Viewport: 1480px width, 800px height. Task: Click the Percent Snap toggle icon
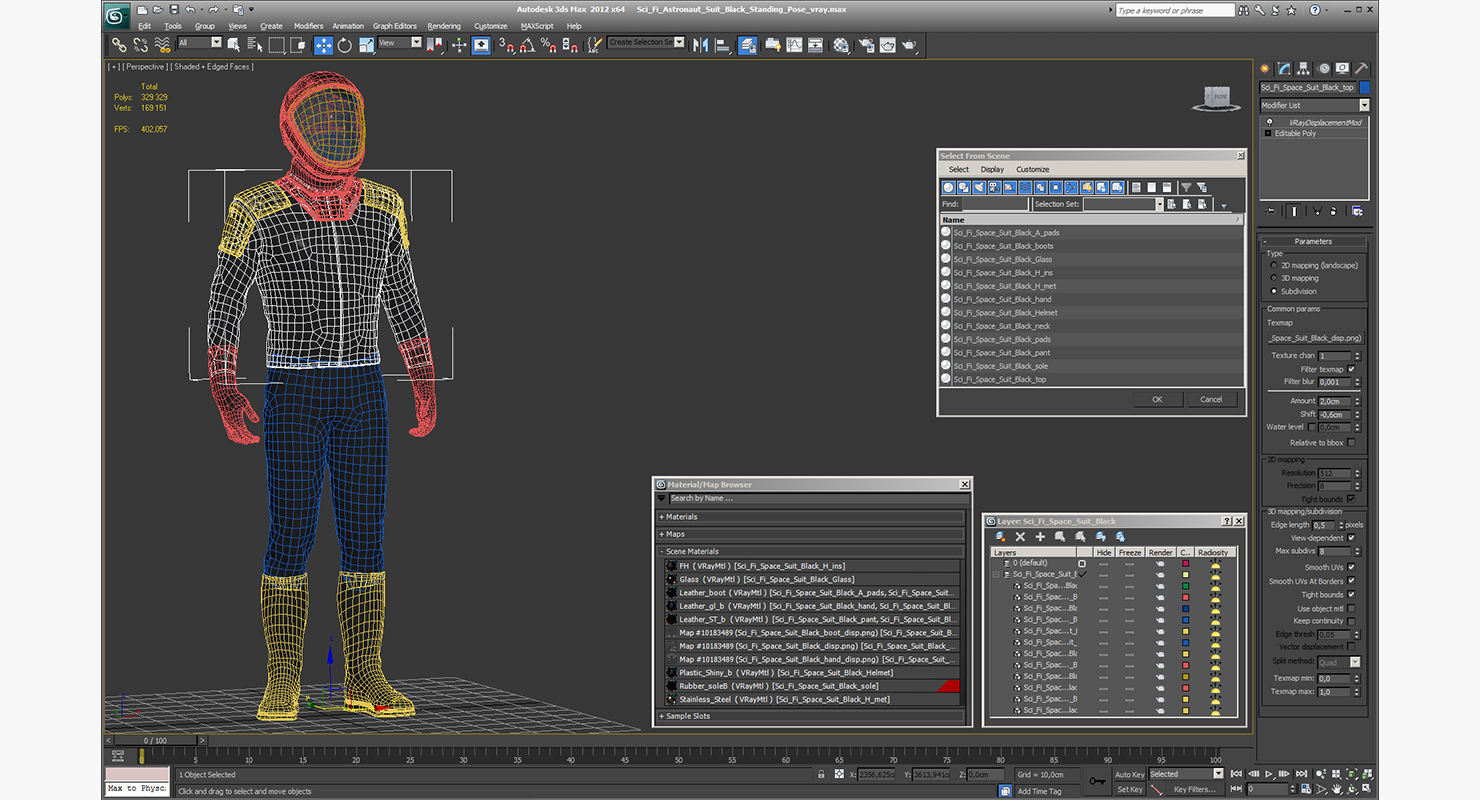[548, 45]
